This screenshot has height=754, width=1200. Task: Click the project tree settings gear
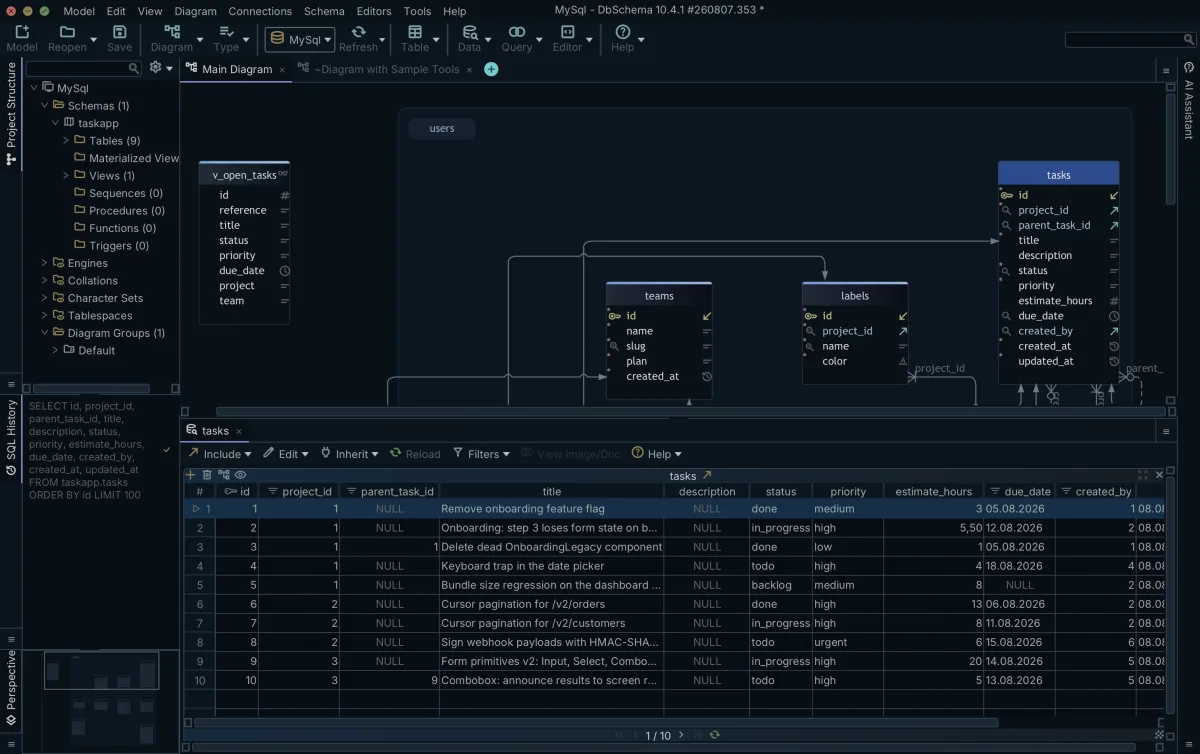point(155,67)
